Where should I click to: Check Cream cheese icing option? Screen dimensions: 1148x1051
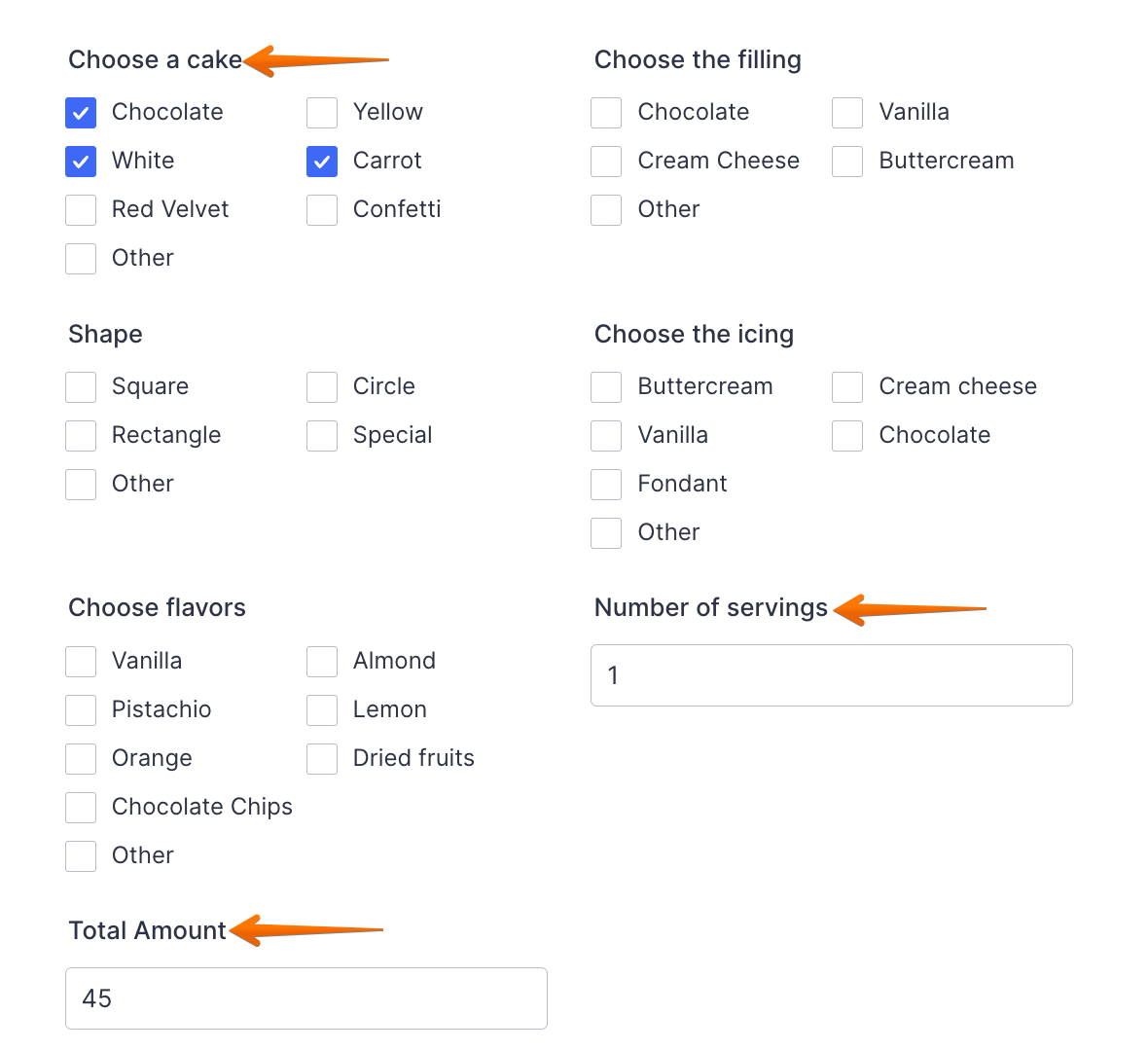point(847,387)
